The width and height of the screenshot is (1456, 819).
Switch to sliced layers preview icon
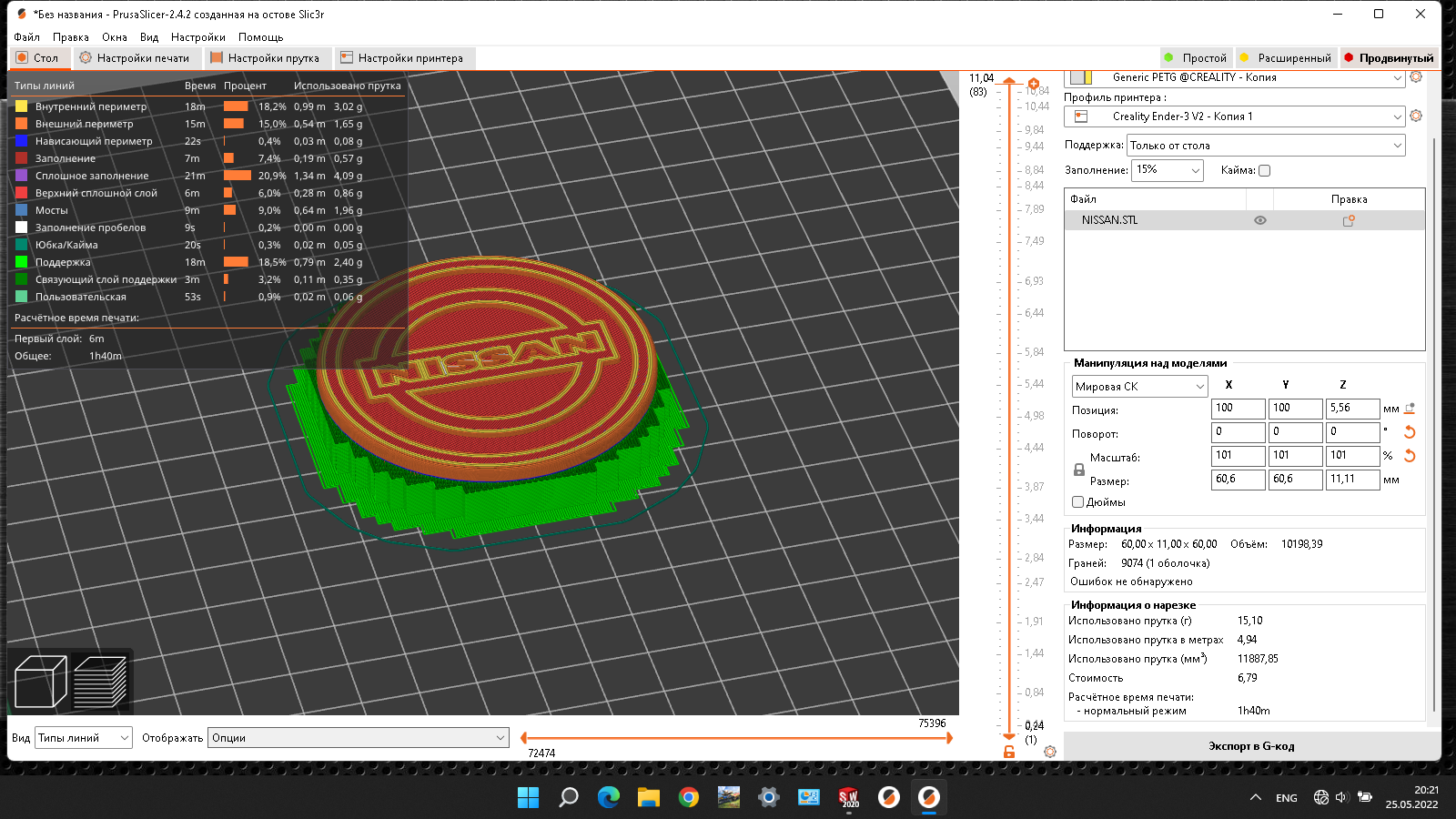pyautogui.click(x=100, y=682)
